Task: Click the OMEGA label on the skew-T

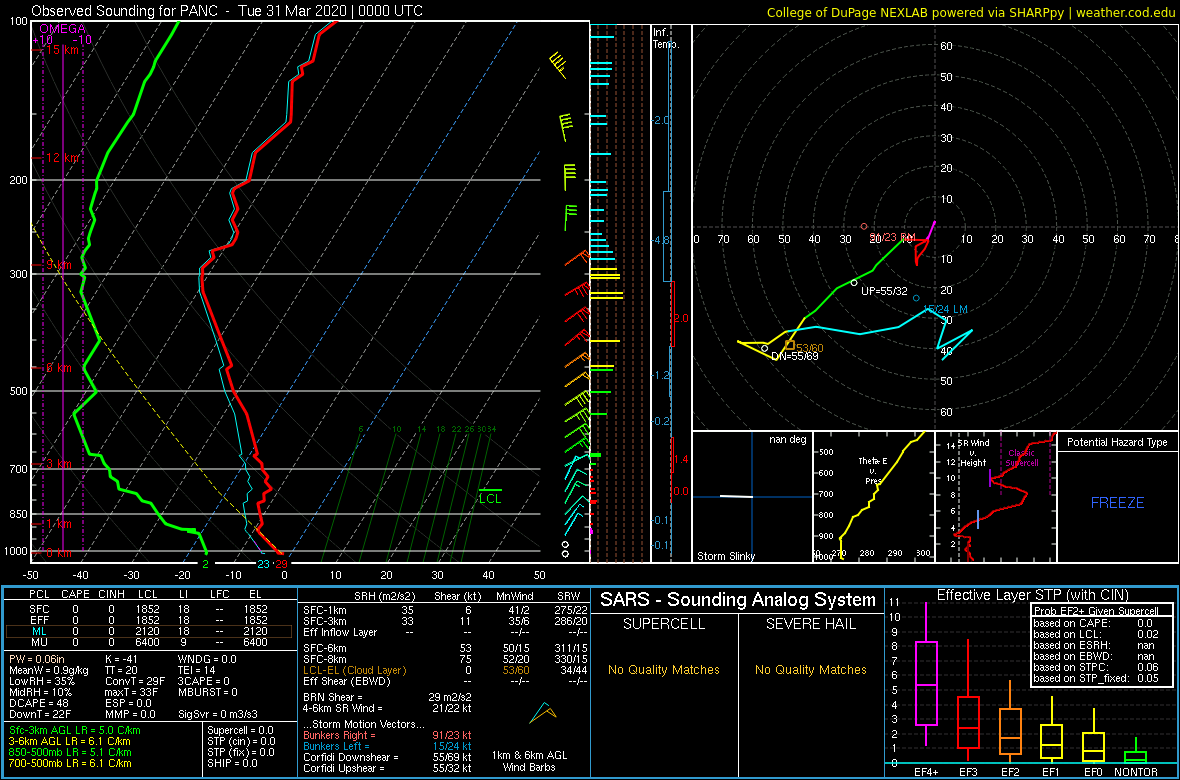Action: point(62,29)
